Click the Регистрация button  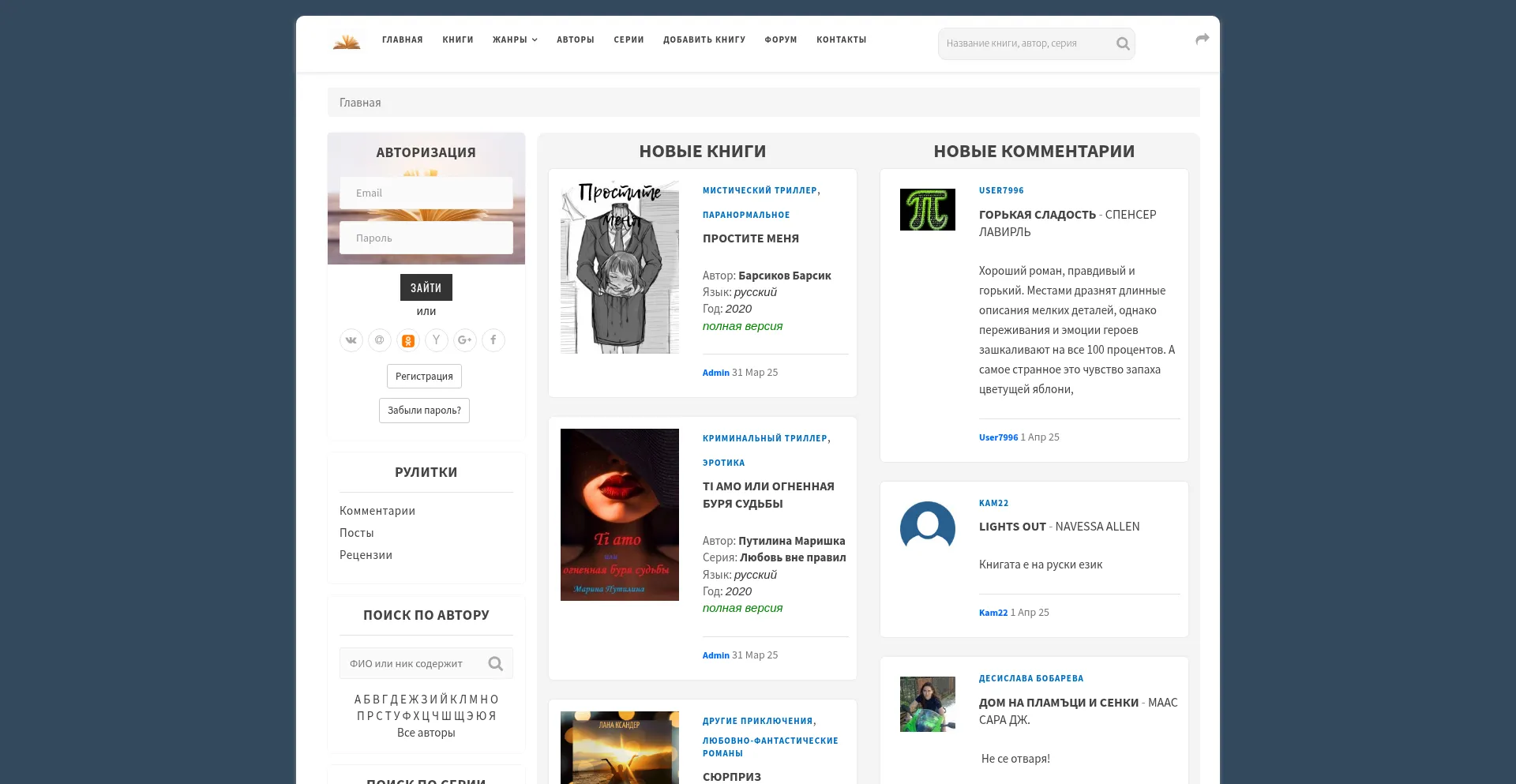tap(424, 377)
